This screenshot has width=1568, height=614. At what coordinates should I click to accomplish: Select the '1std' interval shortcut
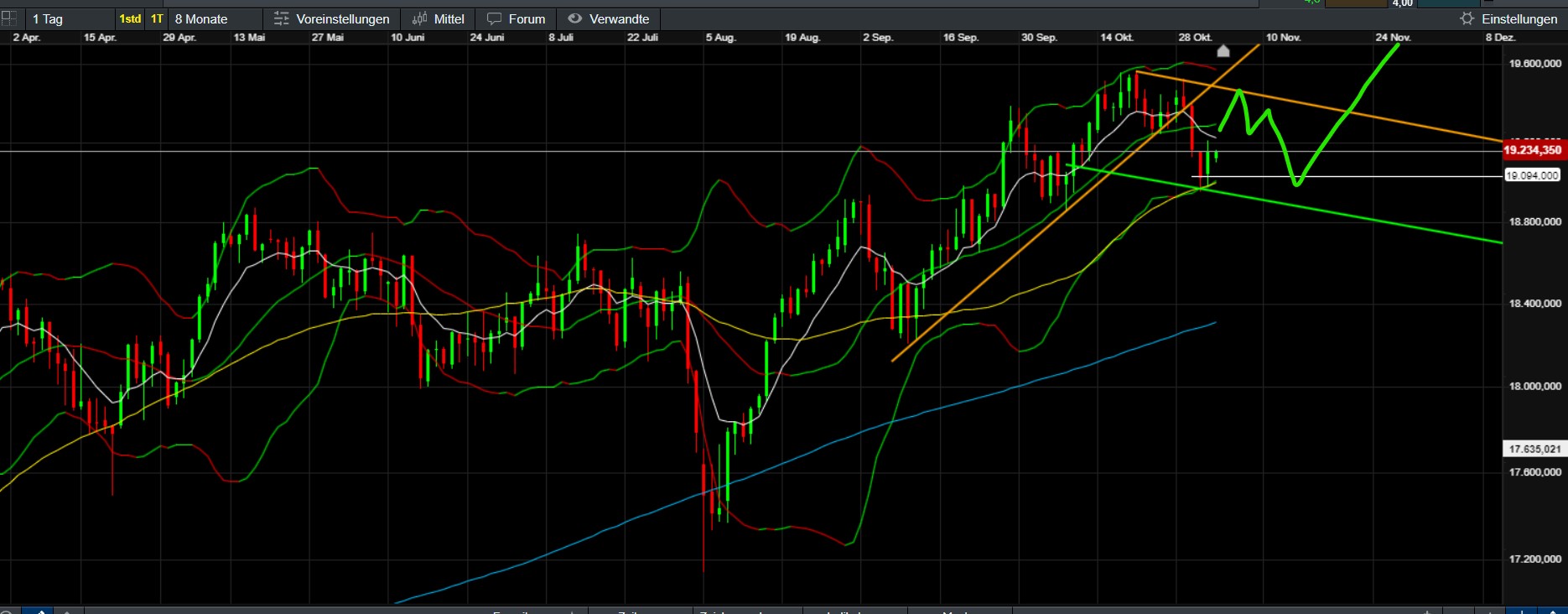pyautogui.click(x=130, y=18)
